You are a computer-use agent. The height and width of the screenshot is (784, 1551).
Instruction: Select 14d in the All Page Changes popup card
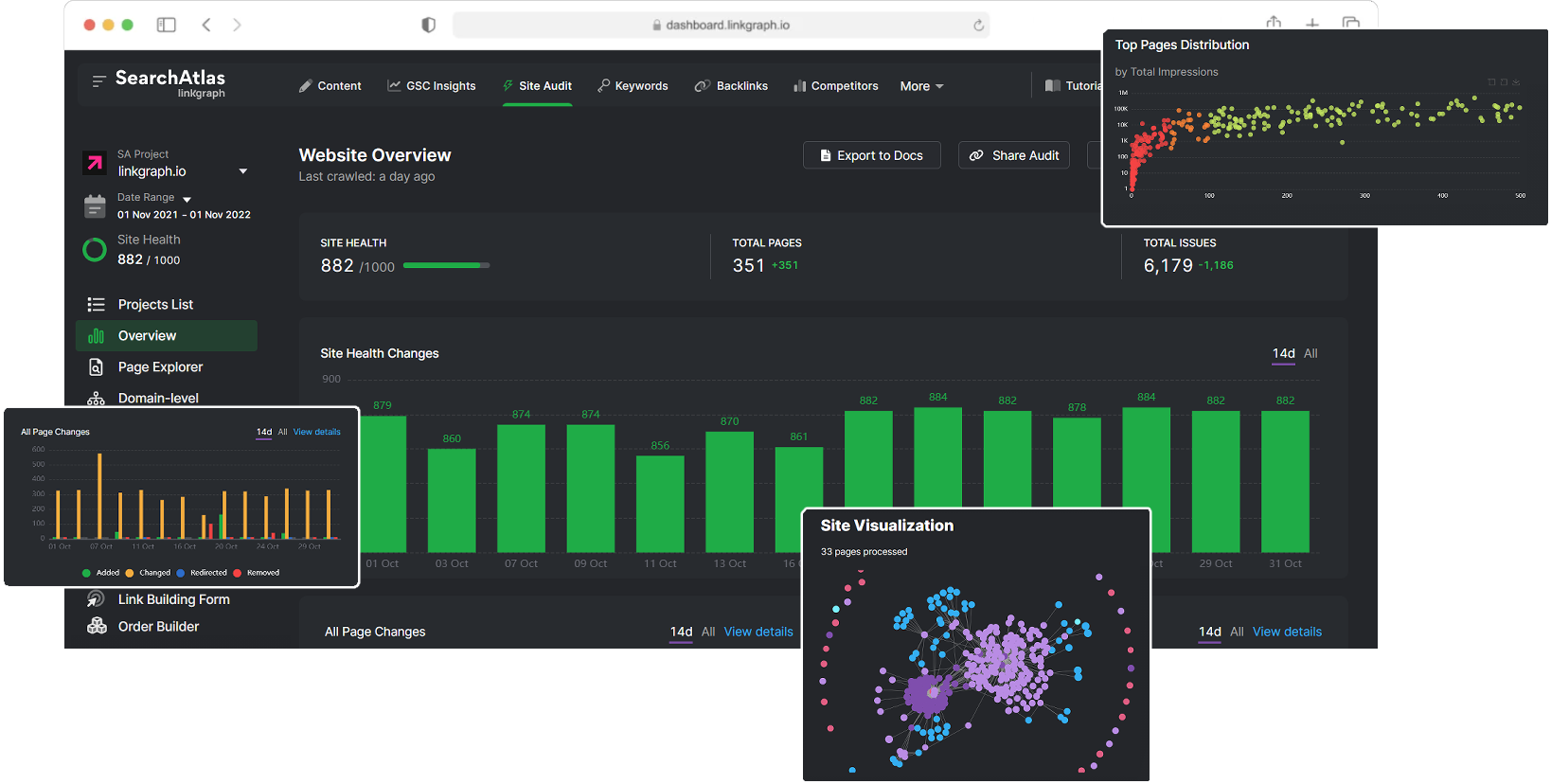pyautogui.click(x=264, y=432)
